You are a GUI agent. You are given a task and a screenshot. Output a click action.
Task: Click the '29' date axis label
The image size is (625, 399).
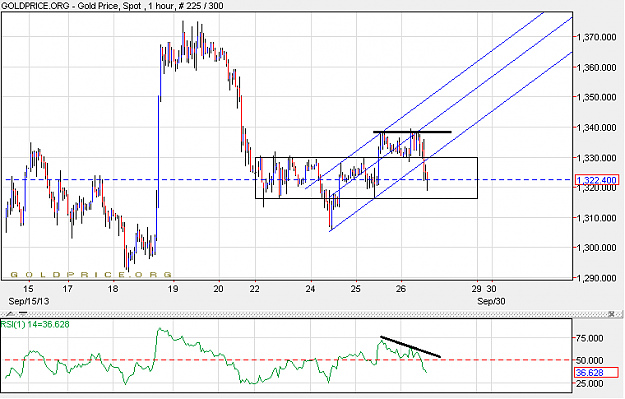(x=477, y=289)
